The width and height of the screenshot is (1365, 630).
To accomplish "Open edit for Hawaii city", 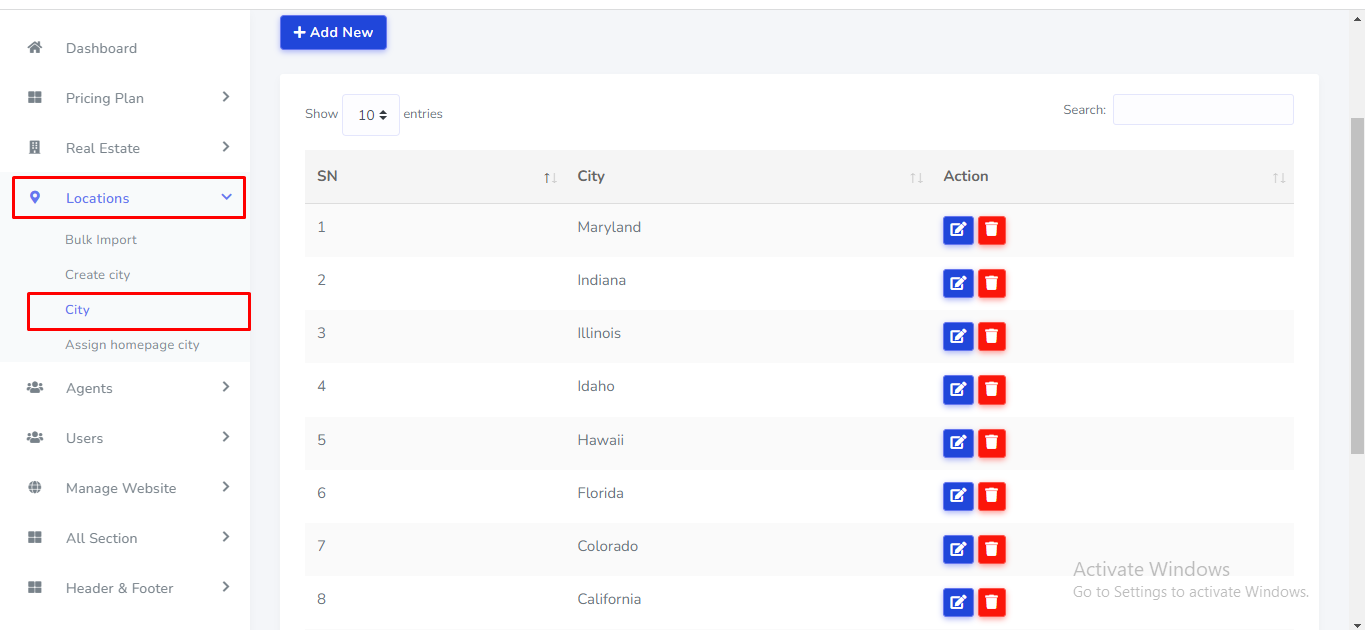I will click(957, 442).
